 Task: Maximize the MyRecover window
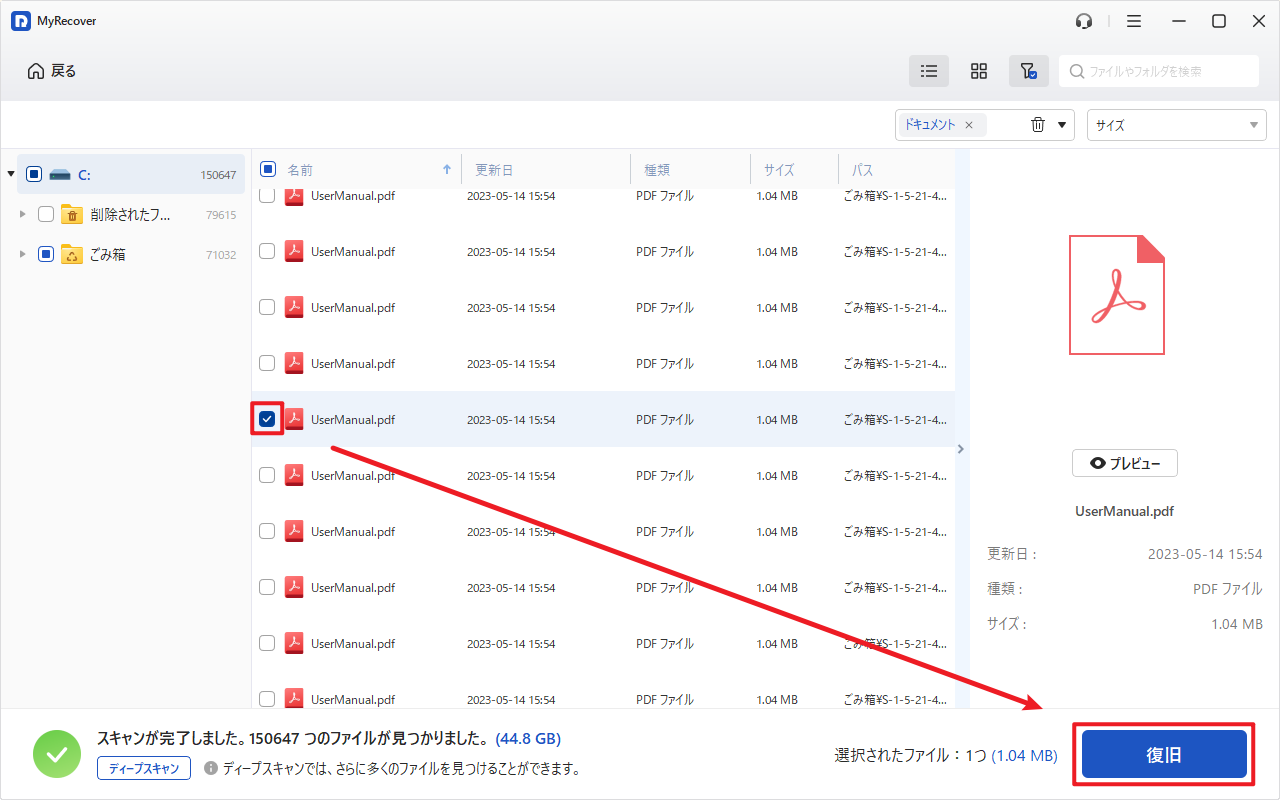click(1219, 21)
